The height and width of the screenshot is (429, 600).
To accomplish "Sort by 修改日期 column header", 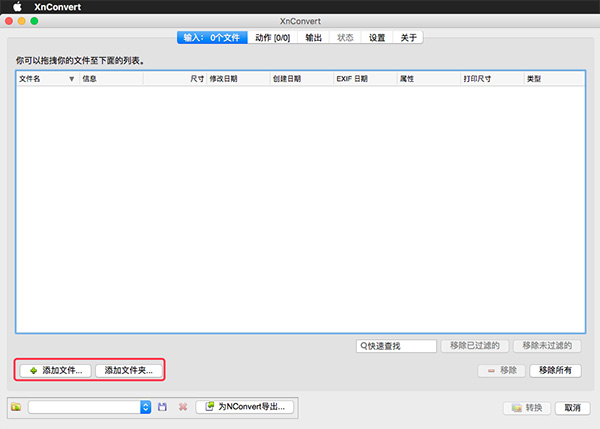I will point(238,79).
